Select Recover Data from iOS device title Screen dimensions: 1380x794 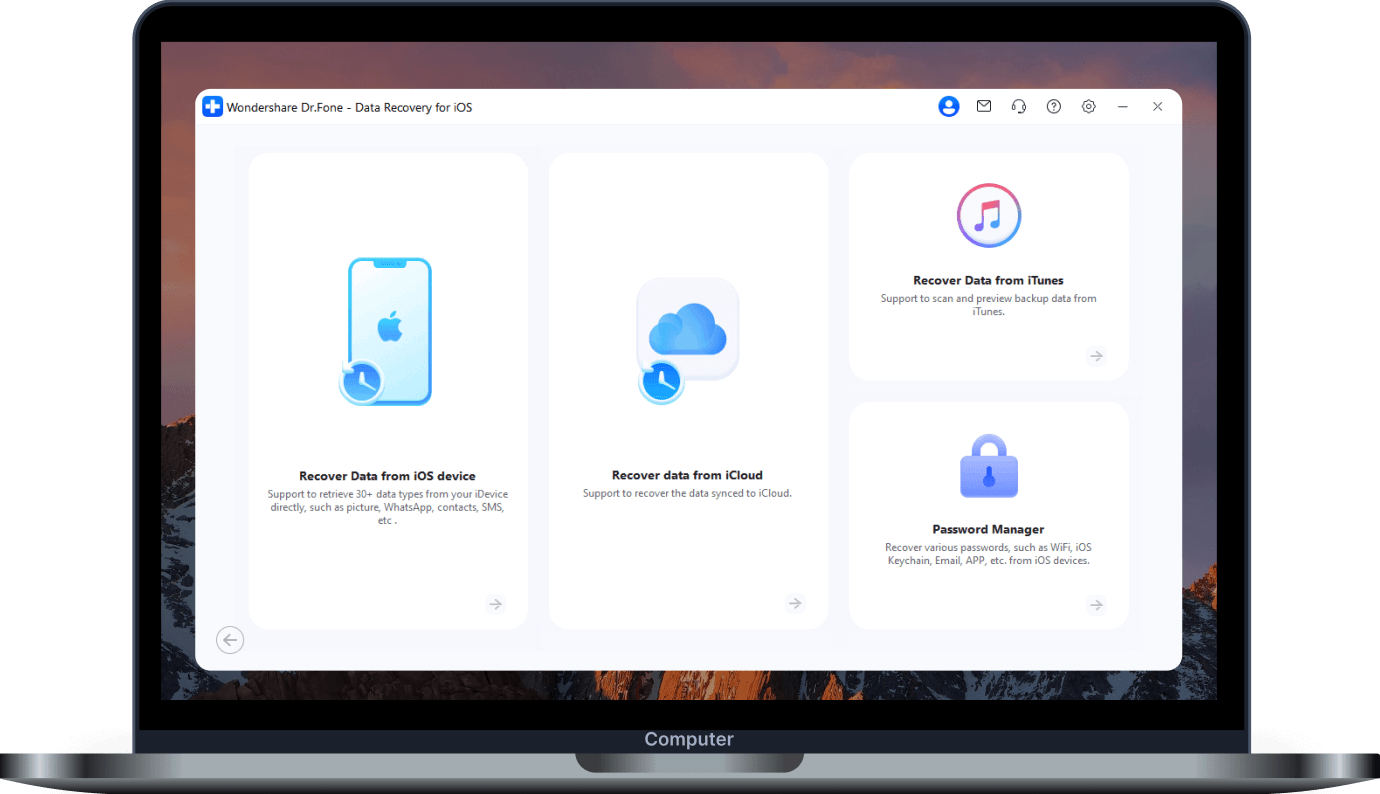pyautogui.click(x=387, y=476)
